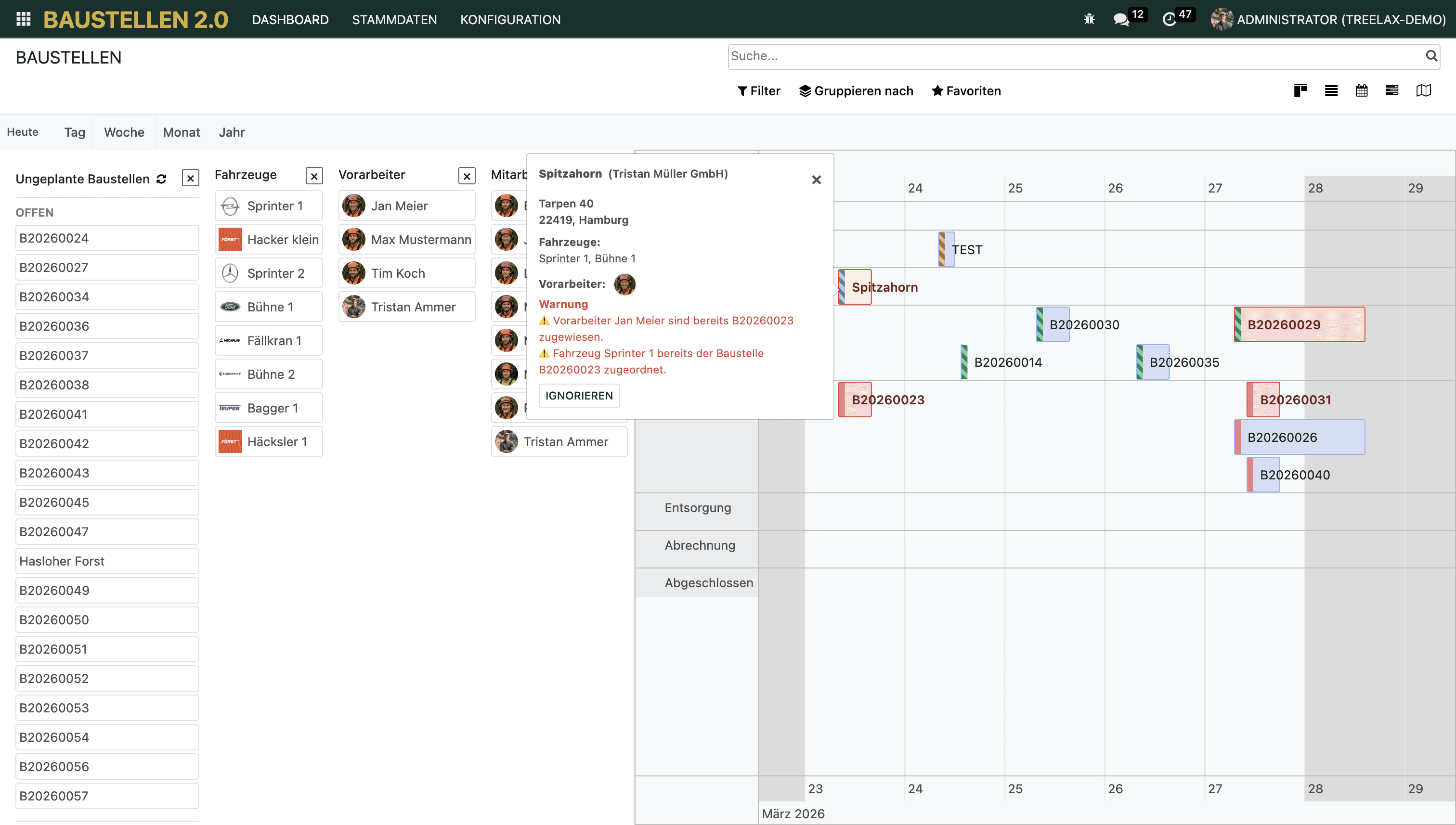1456x825 pixels.
Task: Hide the Fahrzeuge panel
Action: pyautogui.click(x=314, y=176)
